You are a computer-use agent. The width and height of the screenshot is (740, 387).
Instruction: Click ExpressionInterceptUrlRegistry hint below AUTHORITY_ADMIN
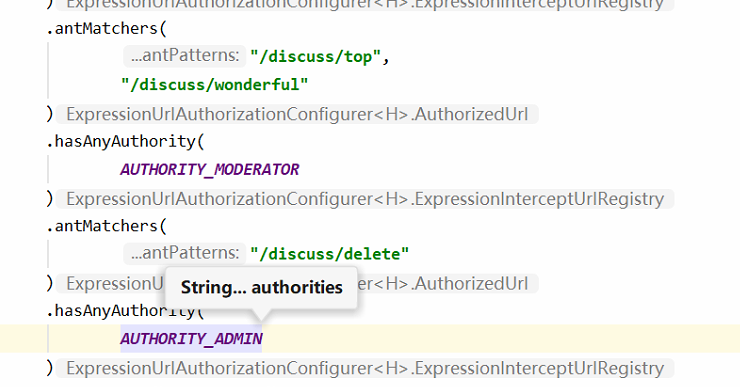pos(365,368)
